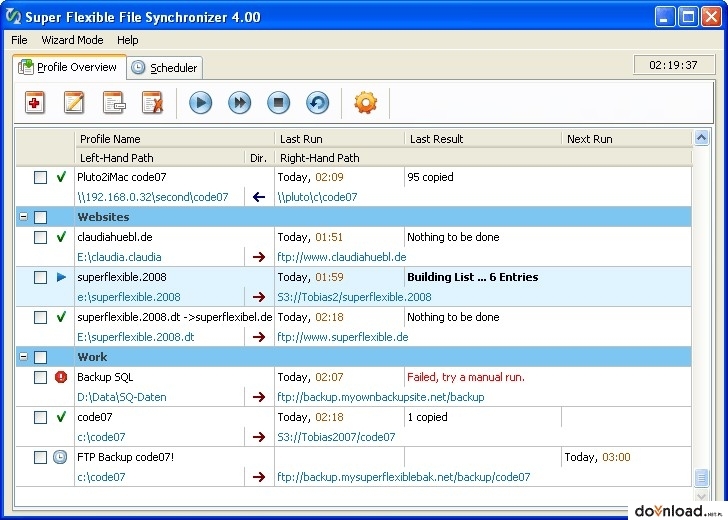Tick the superflexible.2008 profile checkbox
Viewport: 728px width, 520px height.
tap(40, 278)
